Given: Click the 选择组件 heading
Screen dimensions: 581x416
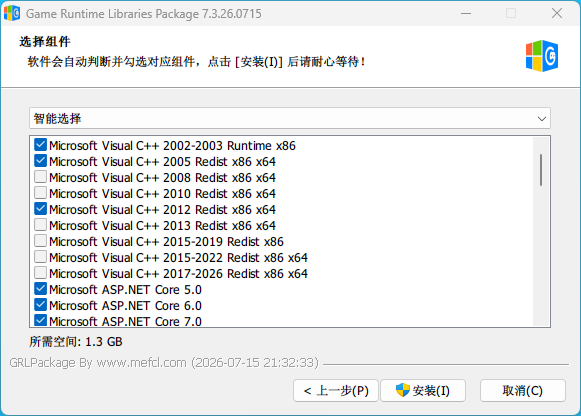Looking at the screenshot, I should click(45, 41).
